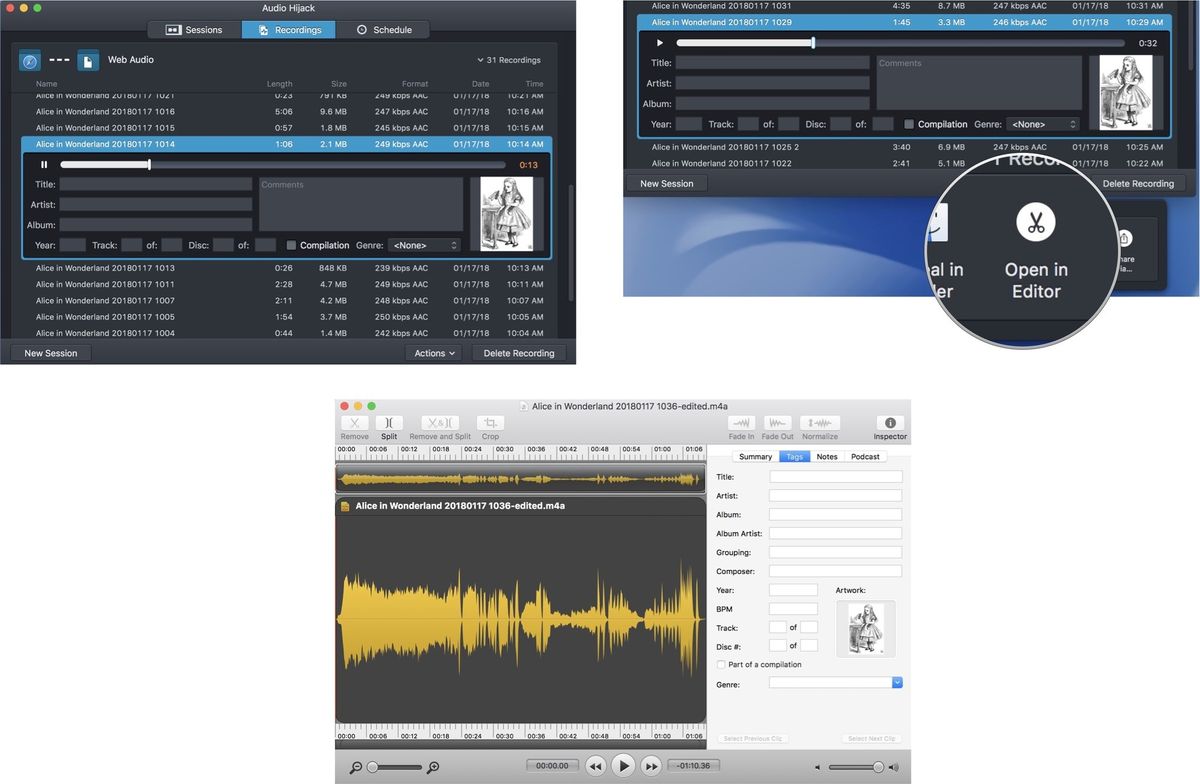Click the Open in Editor scissors icon
Screen dimensions: 1200x784
pyautogui.click(x=1035, y=222)
